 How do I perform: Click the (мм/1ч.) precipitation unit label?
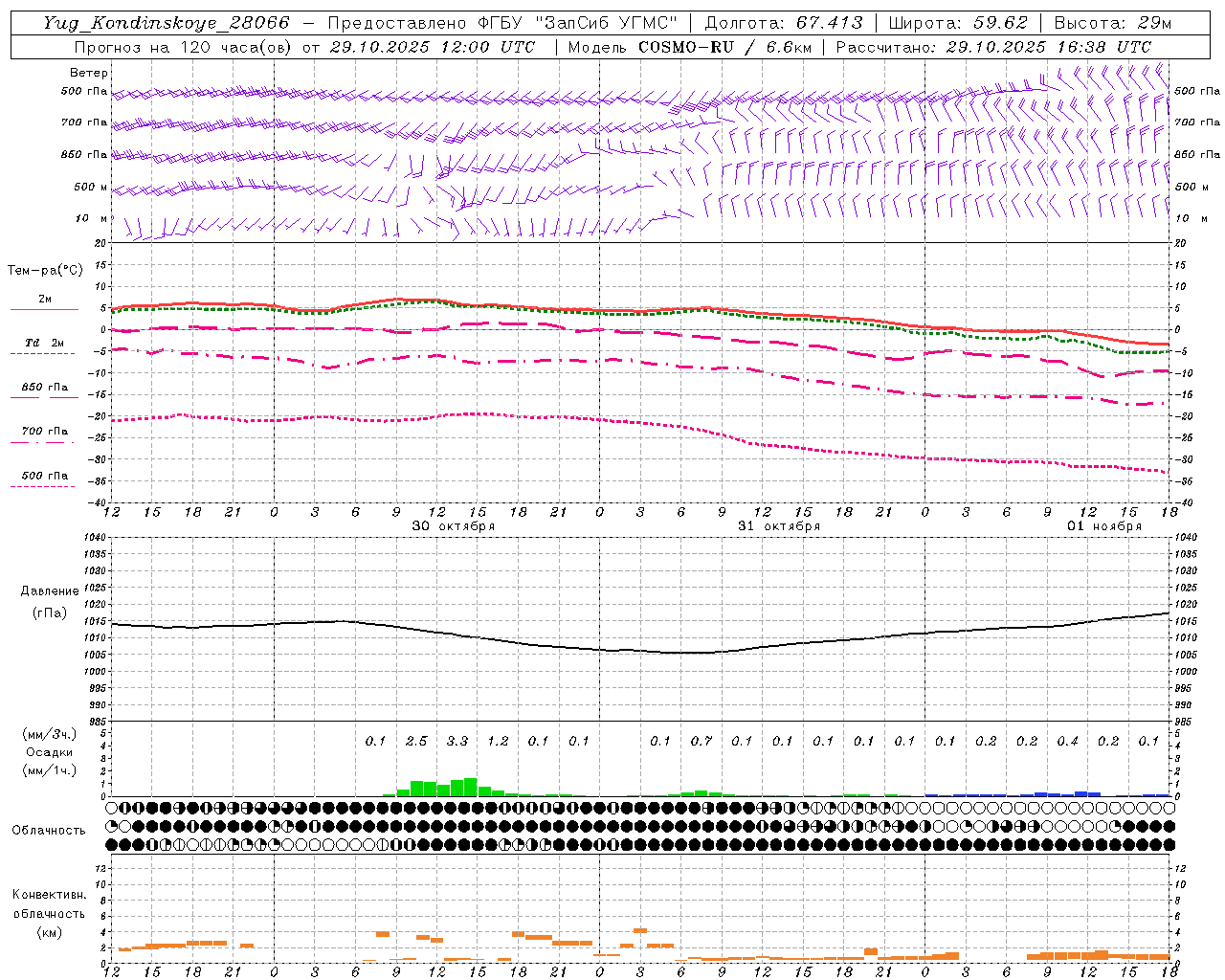click(48, 770)
